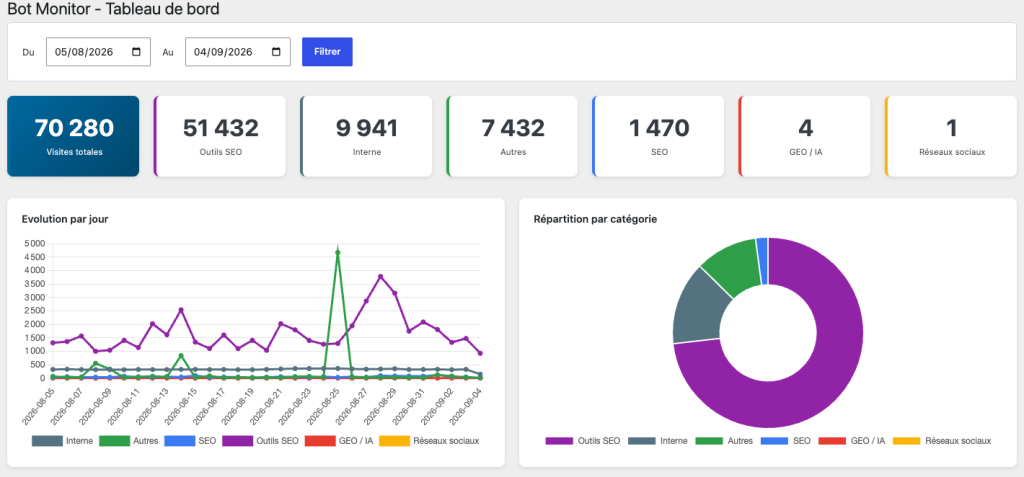Click the 5000 y-axis label
The height and width of the screenshot is (477, 1024).
pos(33,243)
